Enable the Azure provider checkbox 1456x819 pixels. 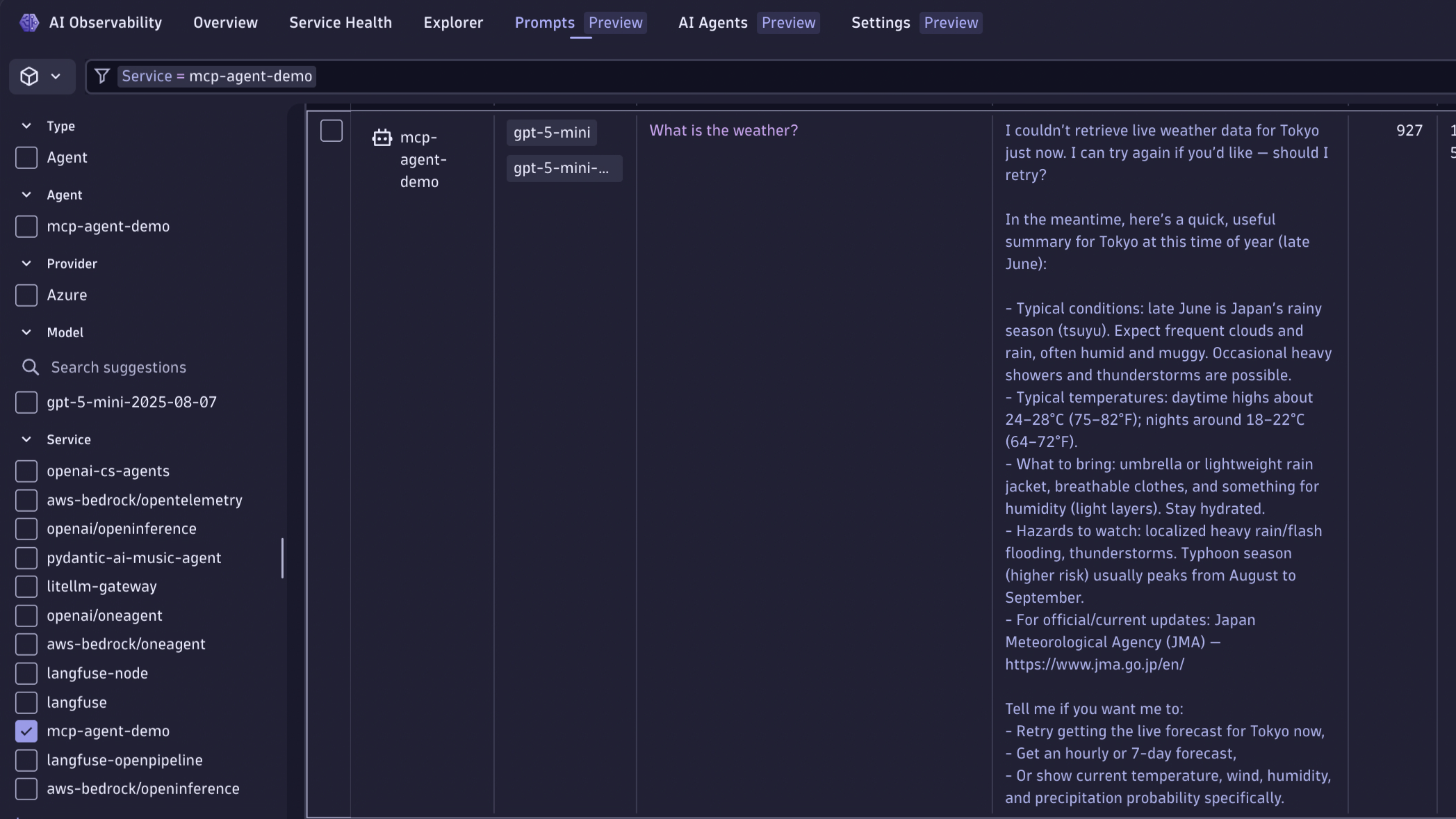26,295
